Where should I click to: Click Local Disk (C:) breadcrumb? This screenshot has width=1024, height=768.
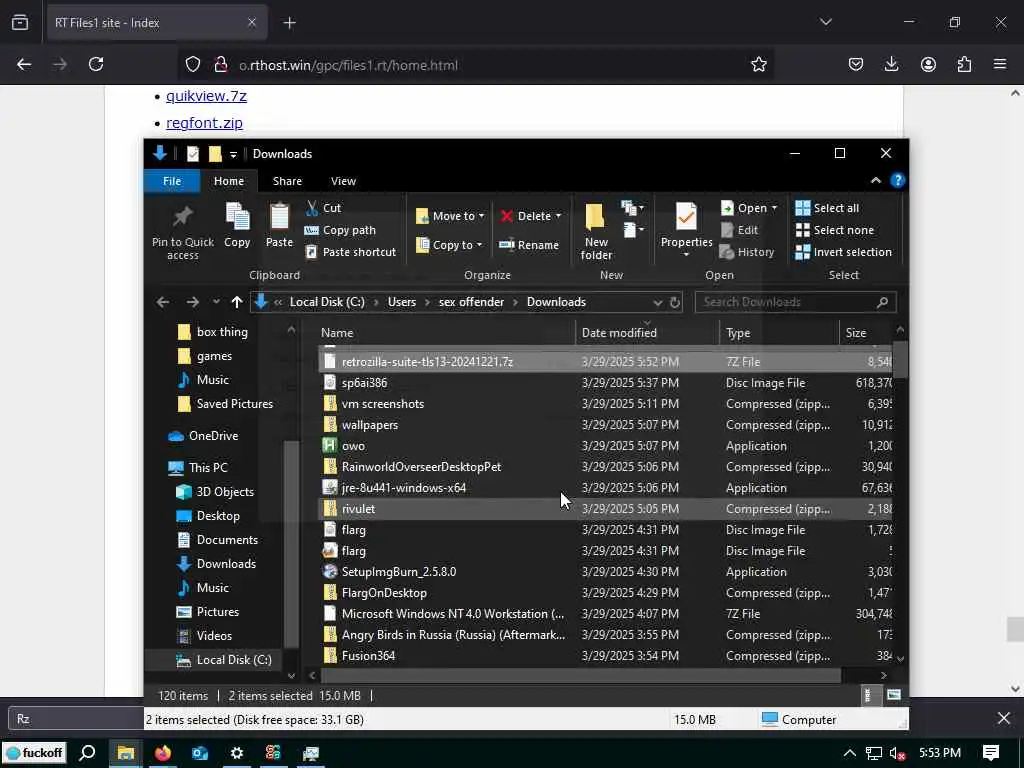(327, 302)
